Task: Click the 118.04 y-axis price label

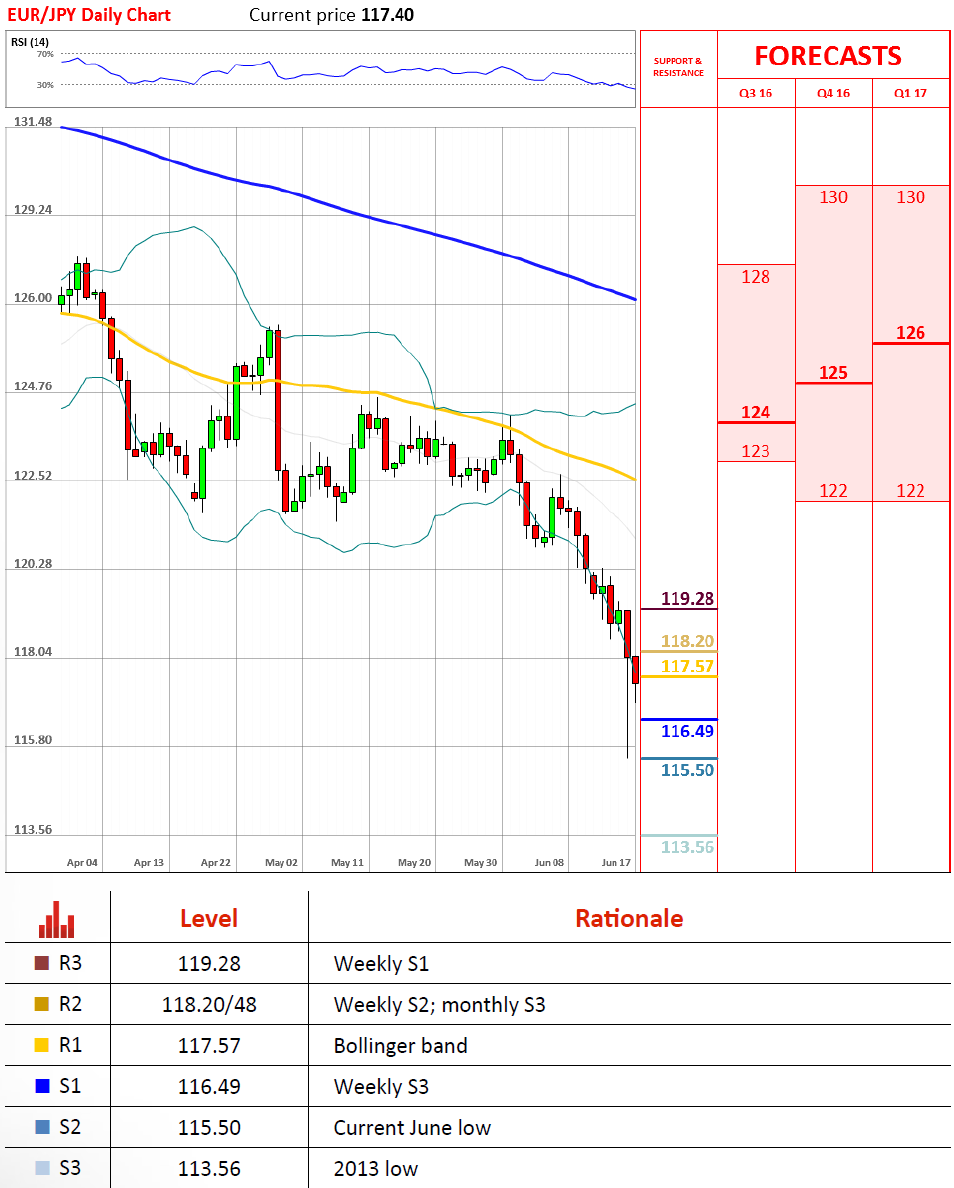Action: [x=33, y=652]
